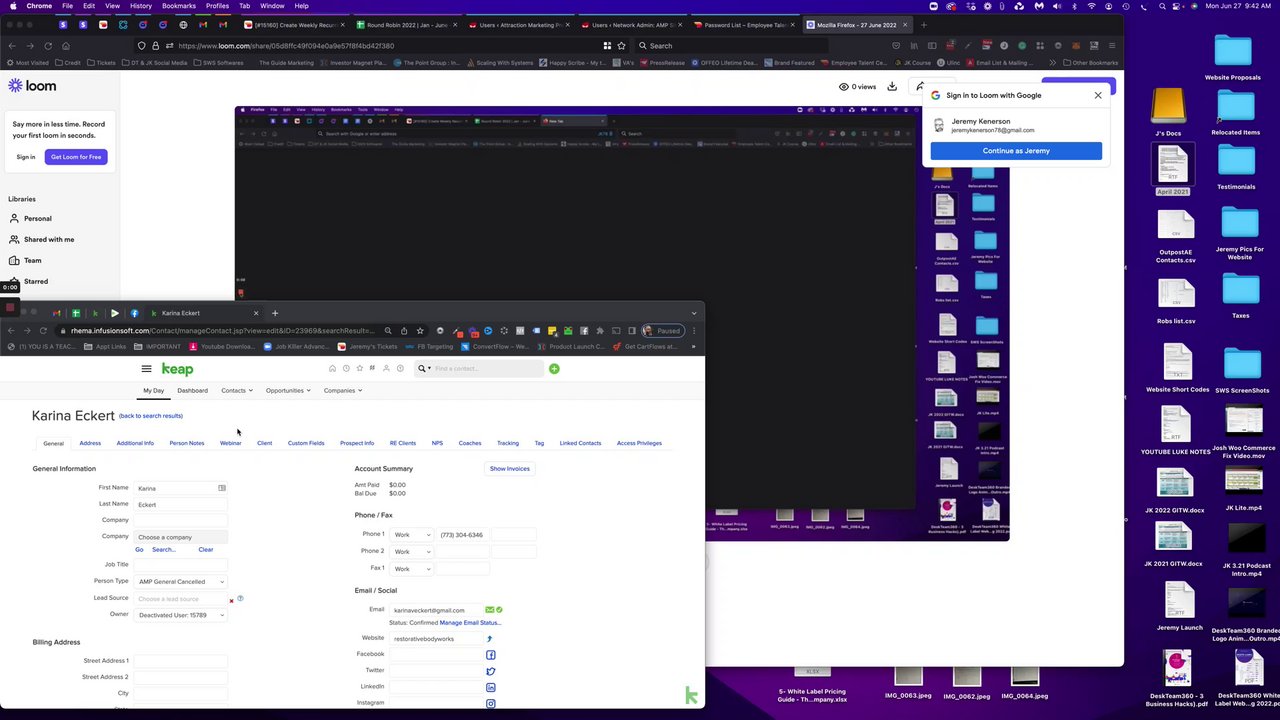
Task: Click the Instagram icon beside Instagram field
Action: [x=490, y=703]
